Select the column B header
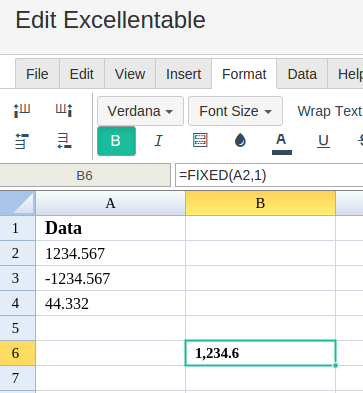This screenshot has width=363, height=393. coord(260,203)
